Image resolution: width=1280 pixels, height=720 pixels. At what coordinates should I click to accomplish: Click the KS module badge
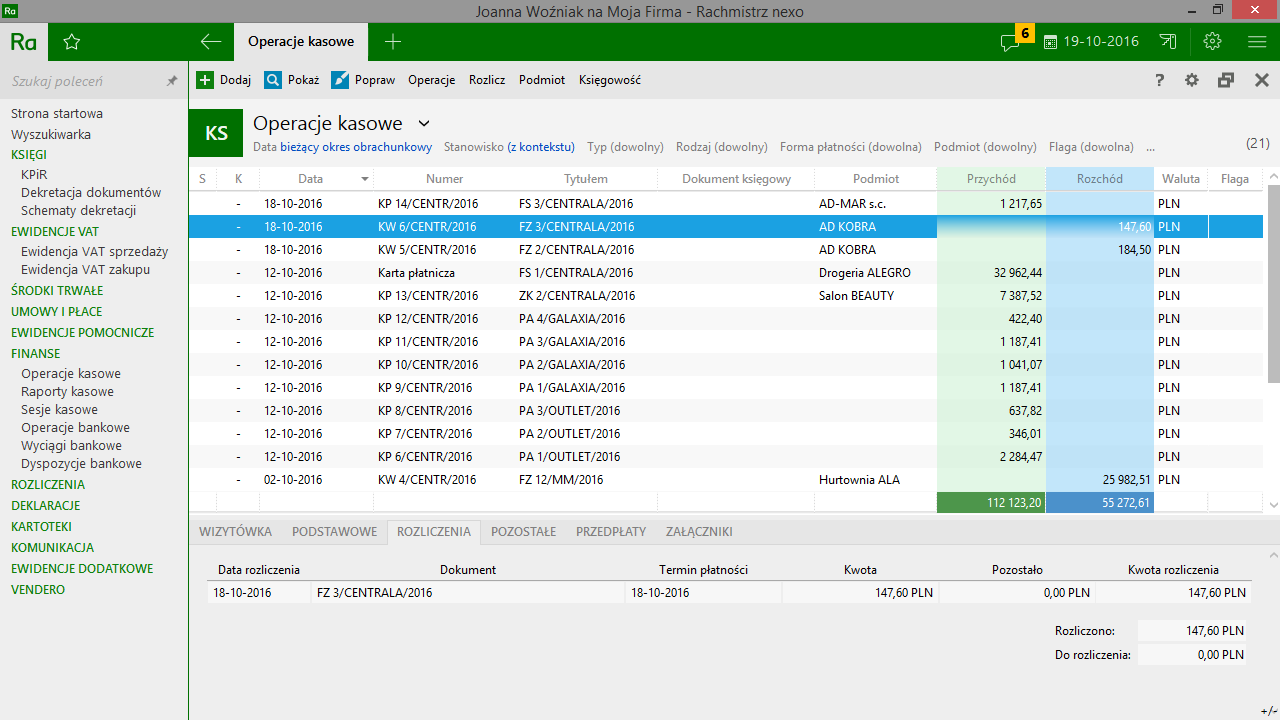[216, 133]
